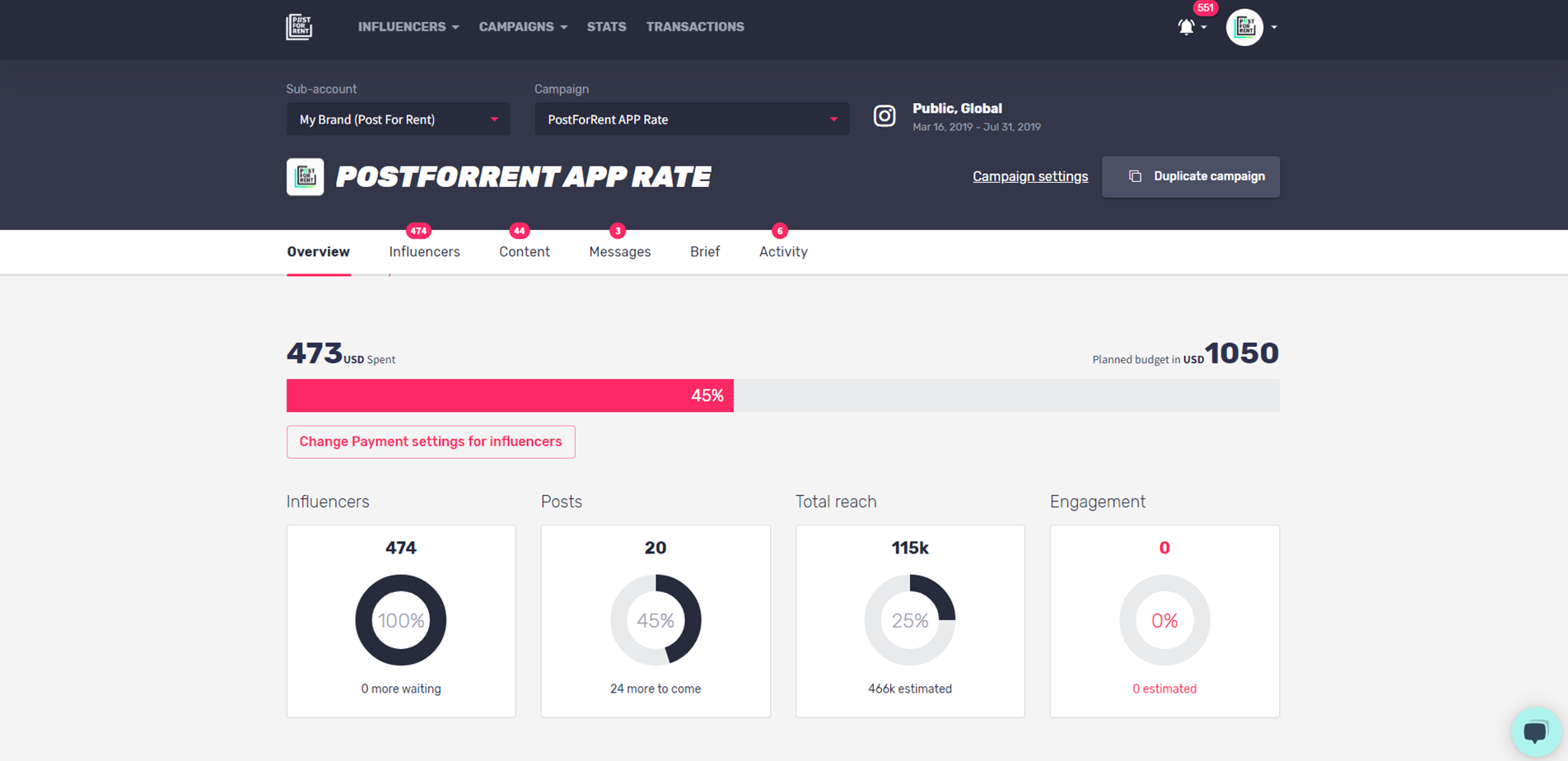1568x761 pixels.
Task: Click the '115k' total reach value
Action: pyautogui.click(x=910, y=548)
